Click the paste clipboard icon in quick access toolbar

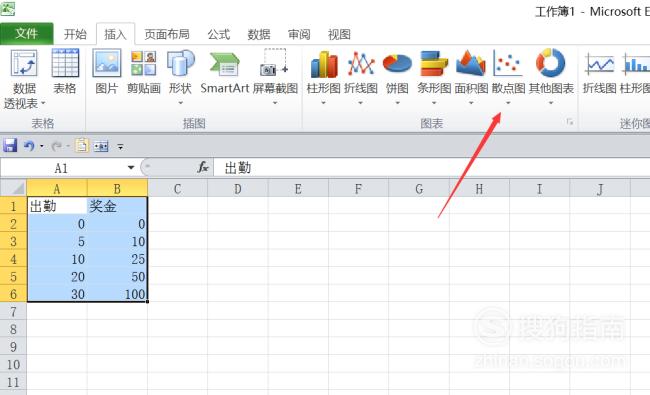pos(82,145)
